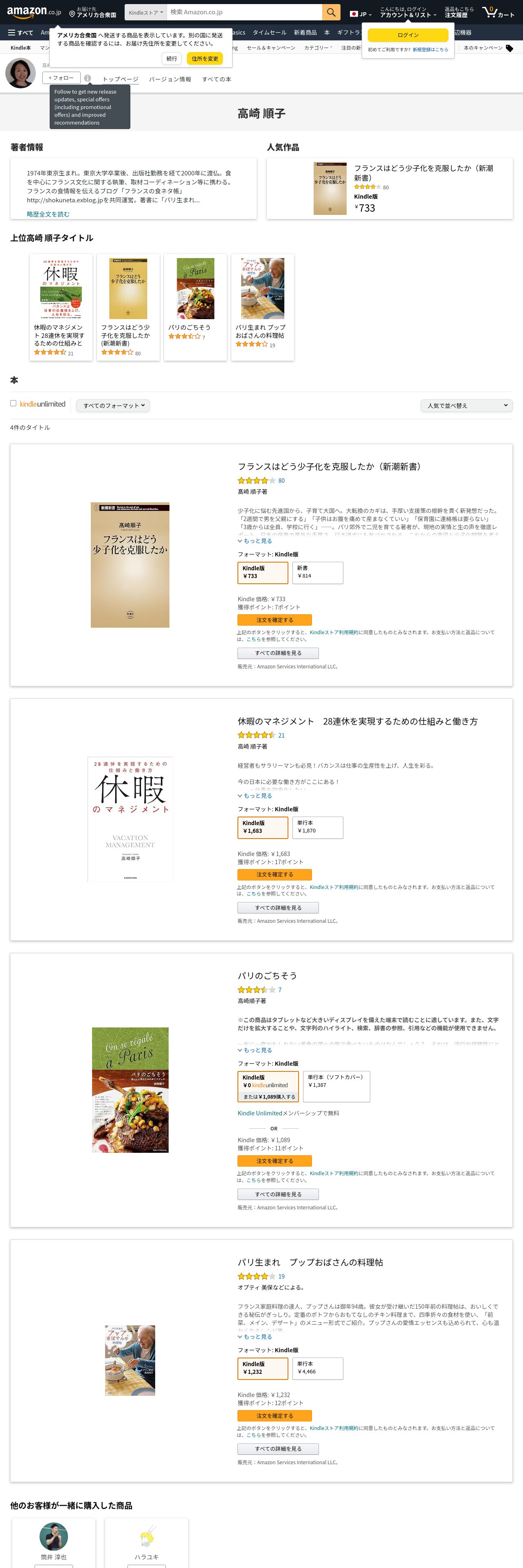The width and height of the screenshot is (523, 1568).
Task: Click the search Amazon.co.jp input field
Action: [244, 12]
